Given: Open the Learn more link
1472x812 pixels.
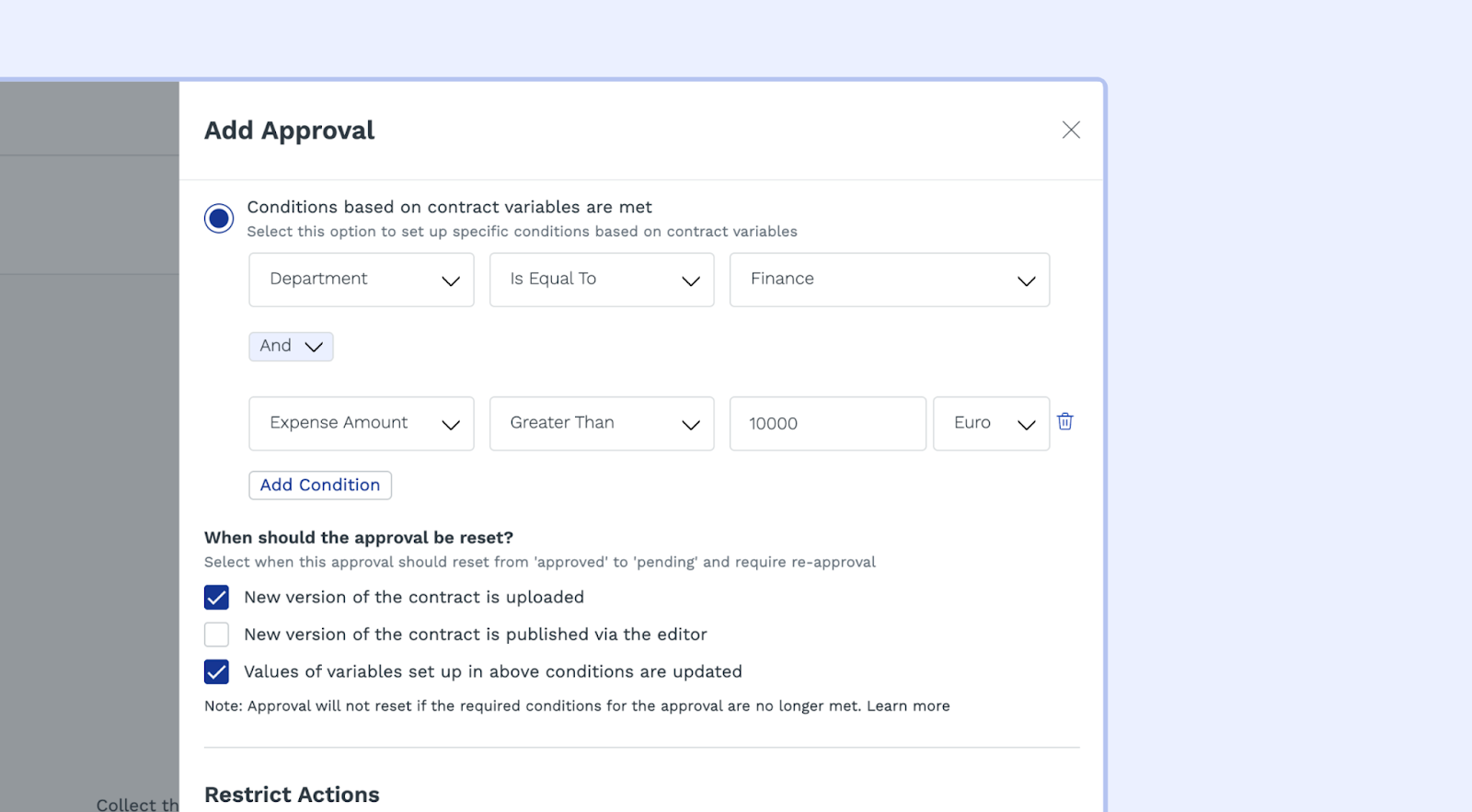Looking at the screenshot, I should (908, 706).
